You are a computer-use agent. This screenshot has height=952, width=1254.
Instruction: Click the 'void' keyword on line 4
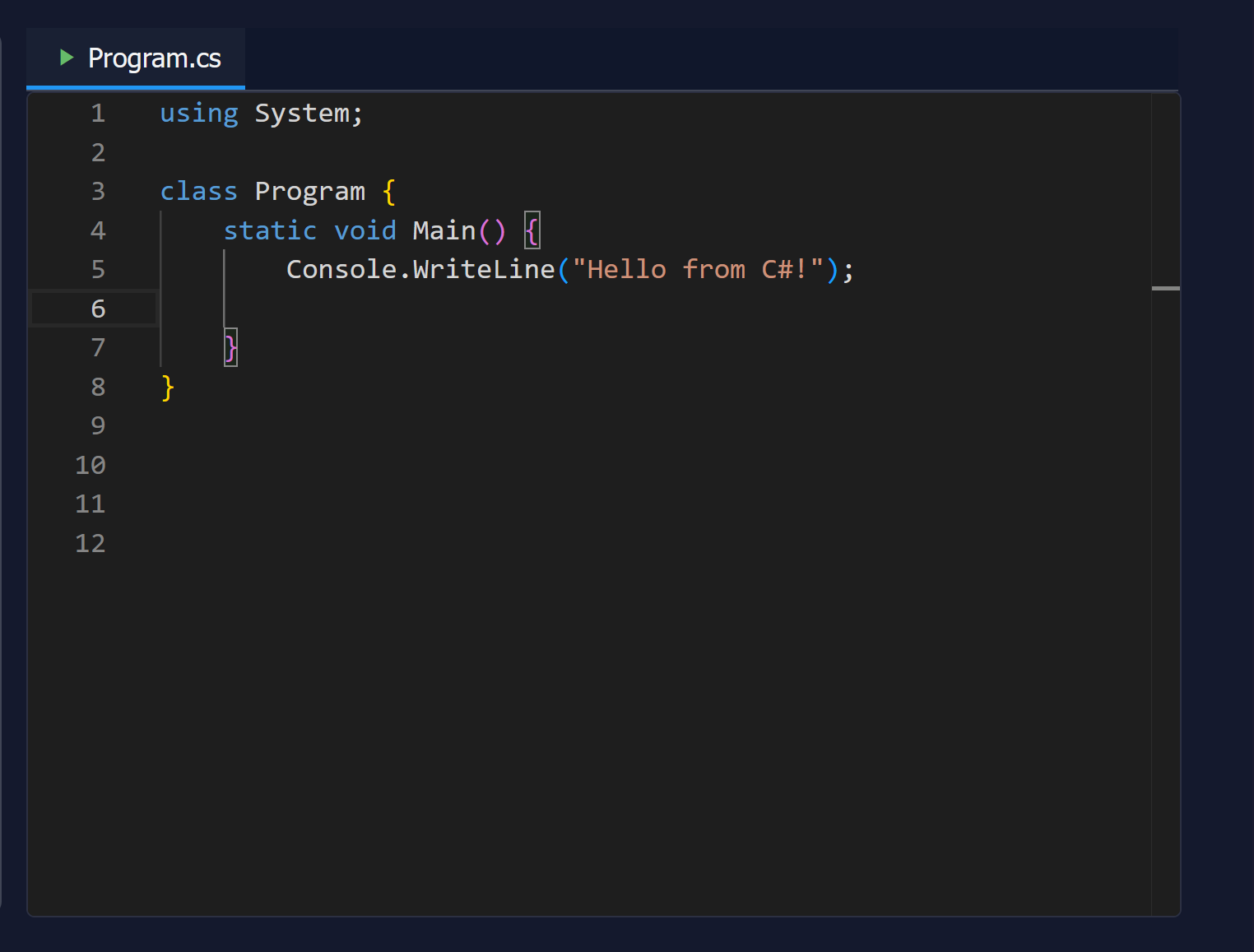365,230
